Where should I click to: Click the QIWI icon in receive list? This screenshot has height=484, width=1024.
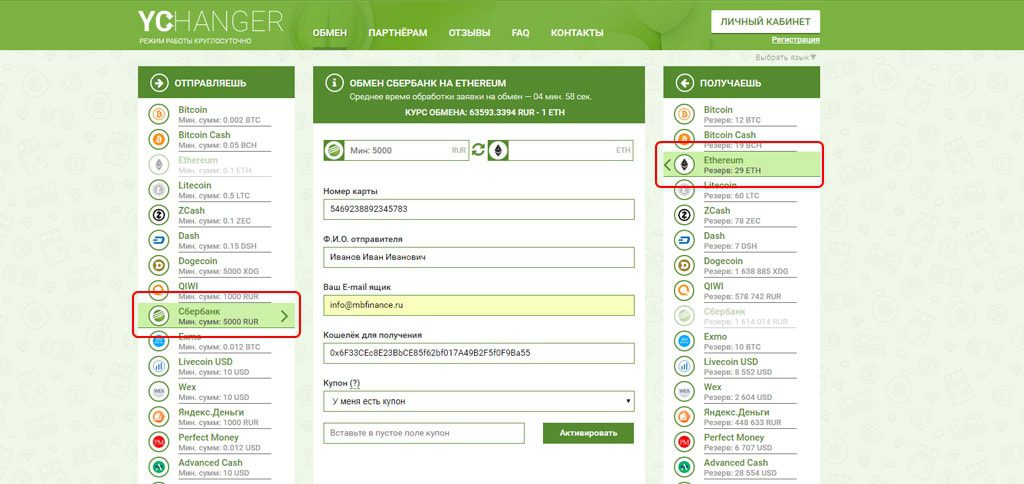point(684,291)
